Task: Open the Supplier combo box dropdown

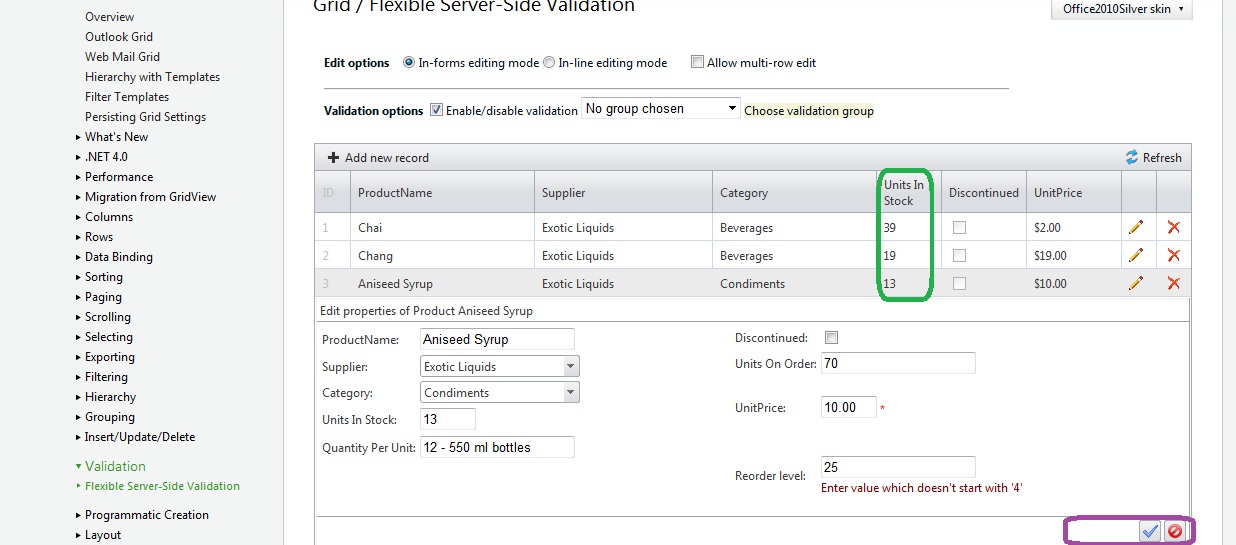Action: [571, 367]
